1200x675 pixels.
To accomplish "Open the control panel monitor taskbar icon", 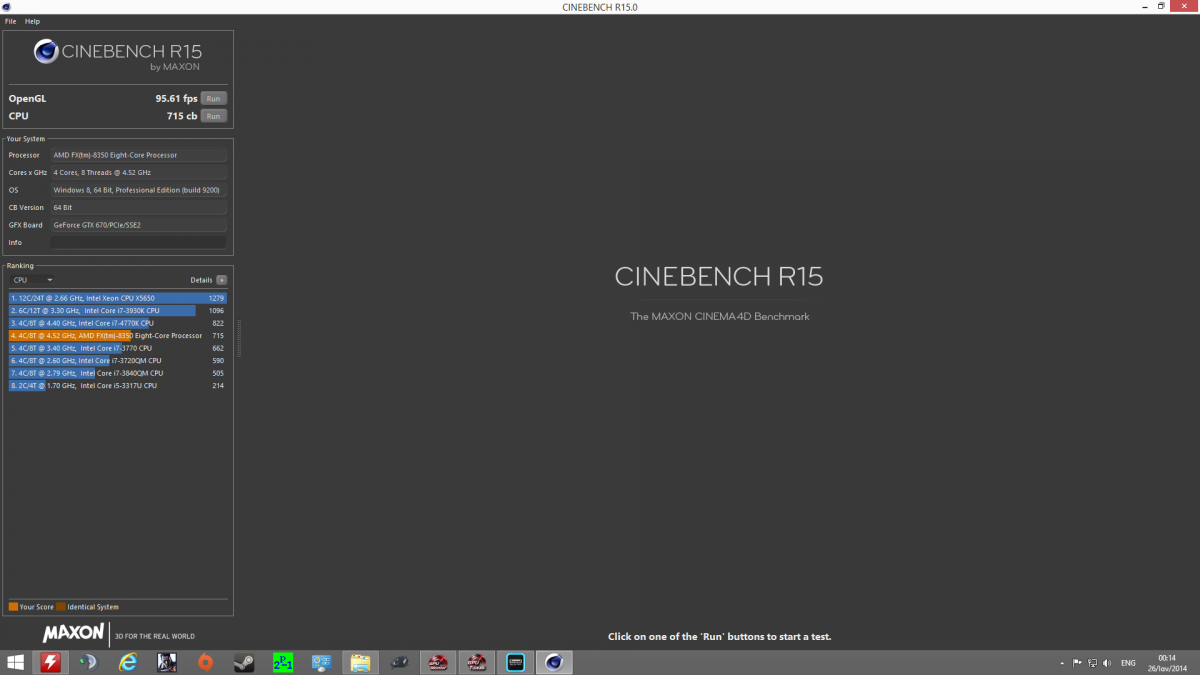I will (321, 662).
